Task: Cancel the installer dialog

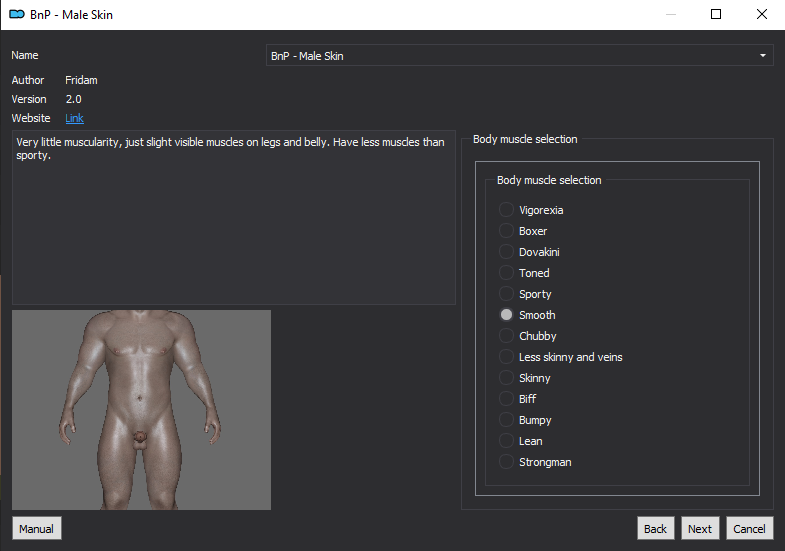Action: tap(749, 528)
